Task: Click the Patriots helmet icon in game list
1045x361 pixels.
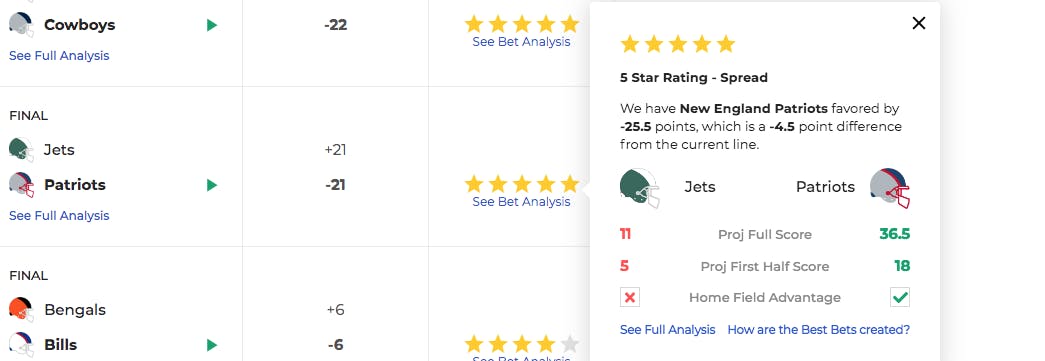Action: [x=21, y=184]
